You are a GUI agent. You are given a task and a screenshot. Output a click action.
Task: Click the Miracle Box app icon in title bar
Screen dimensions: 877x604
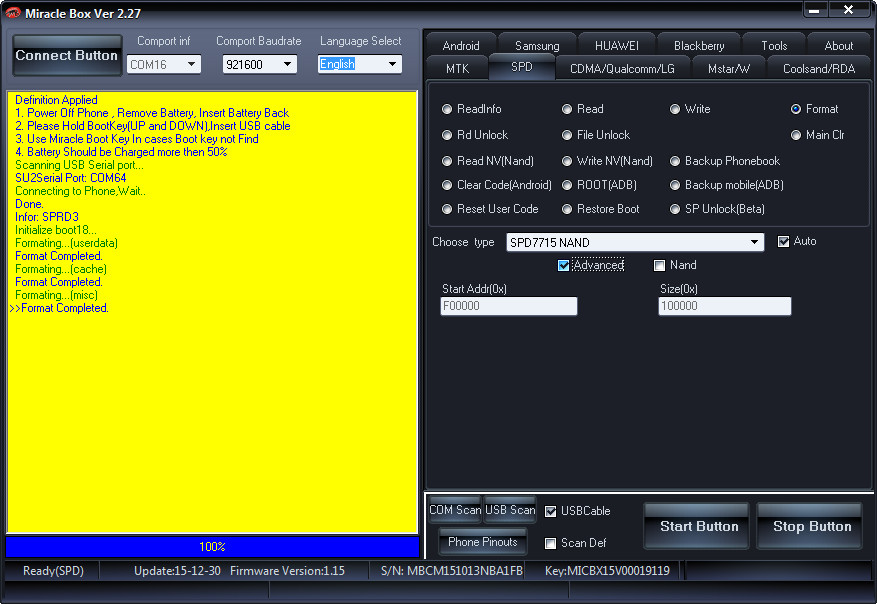click(x=12, y=12)
